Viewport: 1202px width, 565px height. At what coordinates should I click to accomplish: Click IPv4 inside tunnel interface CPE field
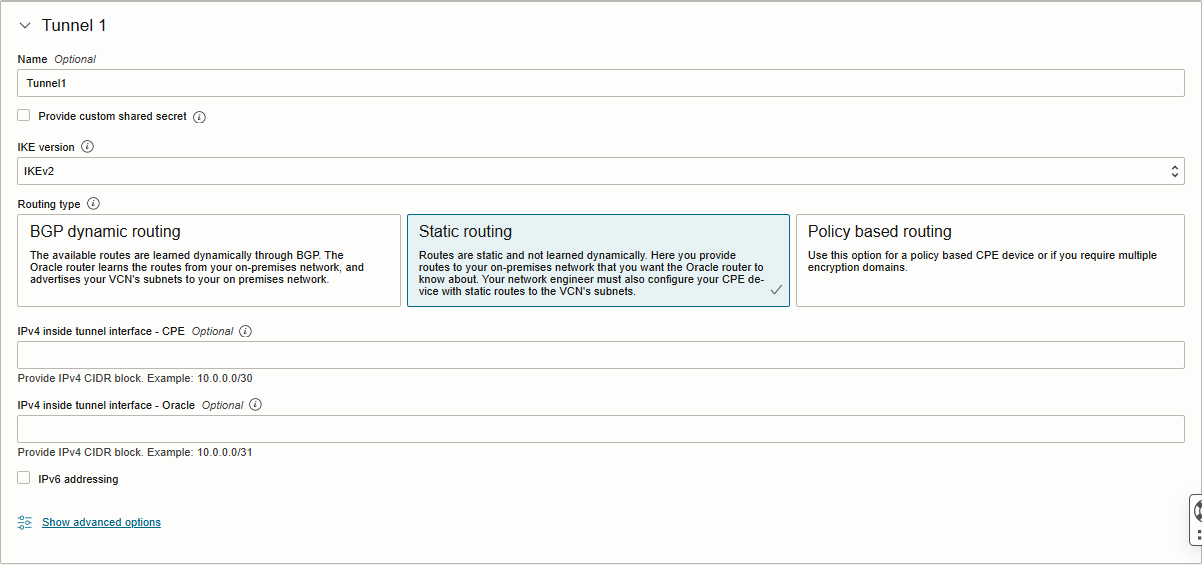point(600,355)
